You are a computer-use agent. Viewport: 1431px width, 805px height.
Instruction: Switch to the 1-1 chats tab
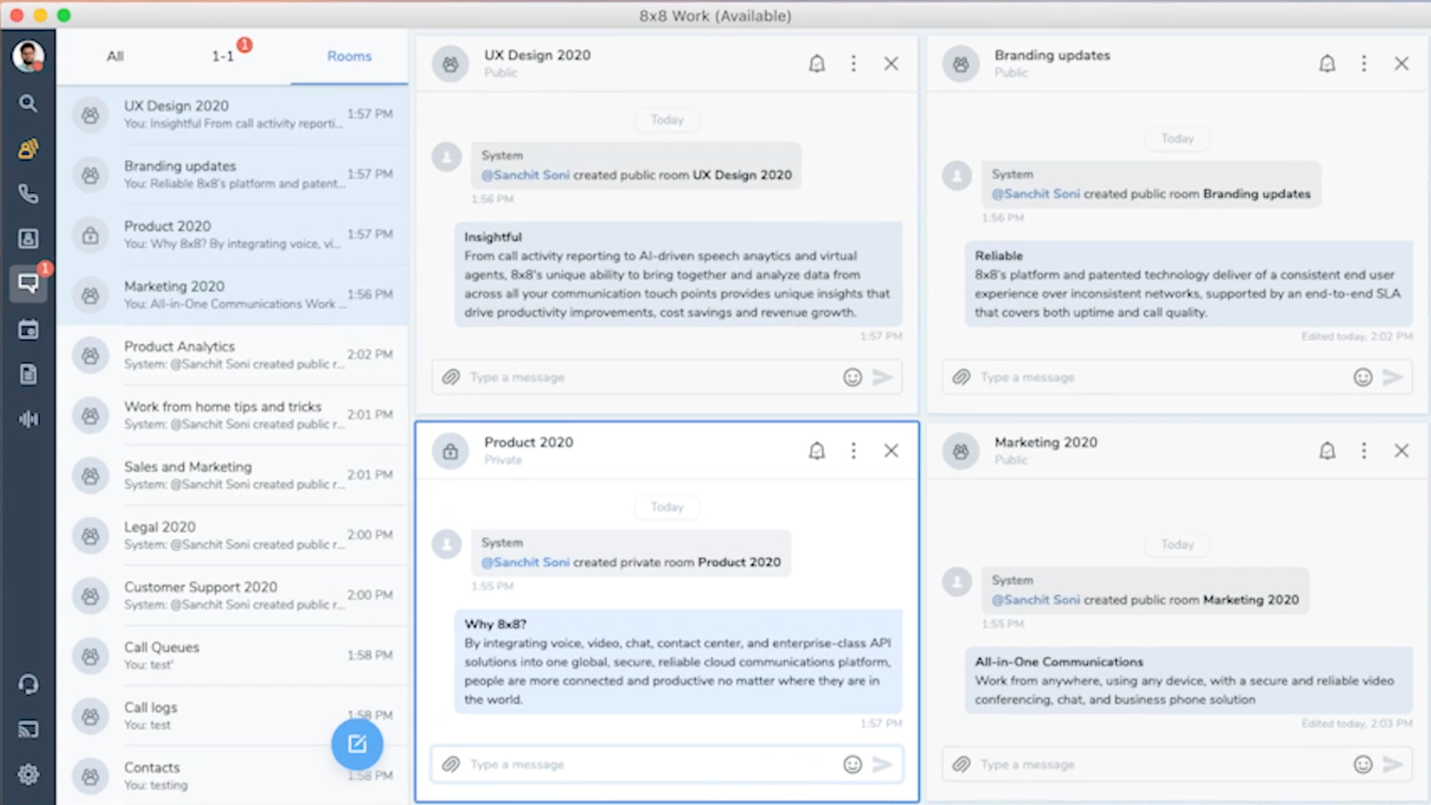pyautogui.click(x=222, y=56)
